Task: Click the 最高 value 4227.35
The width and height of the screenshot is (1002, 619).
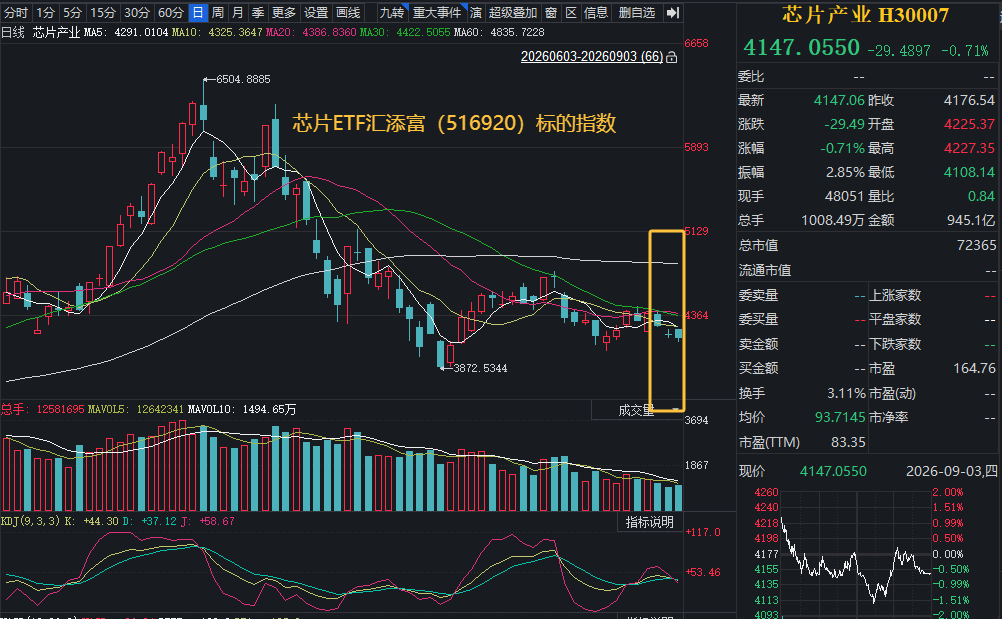Action: [969, 148]
